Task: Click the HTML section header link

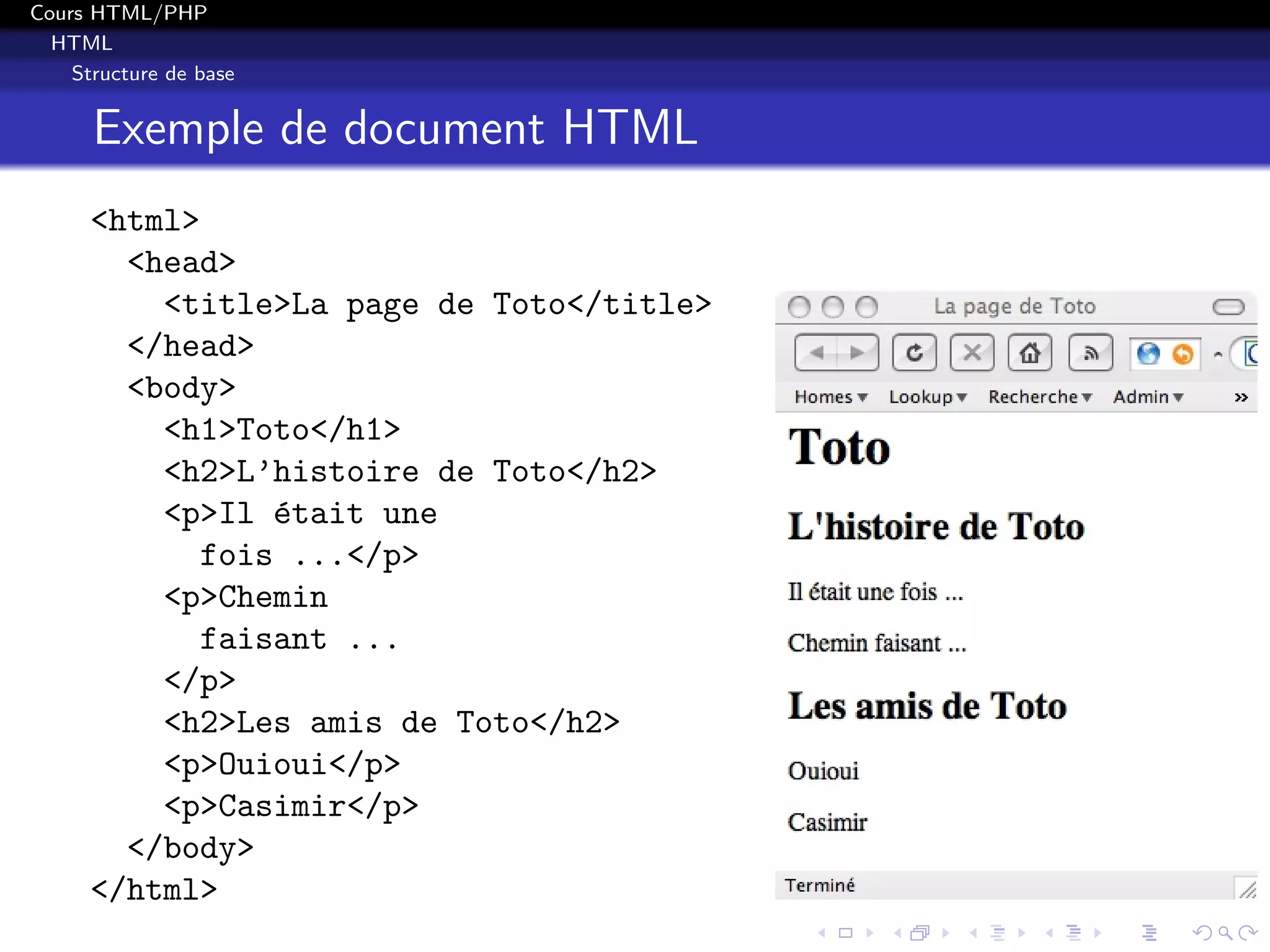Action: click(x=82, y=43)
